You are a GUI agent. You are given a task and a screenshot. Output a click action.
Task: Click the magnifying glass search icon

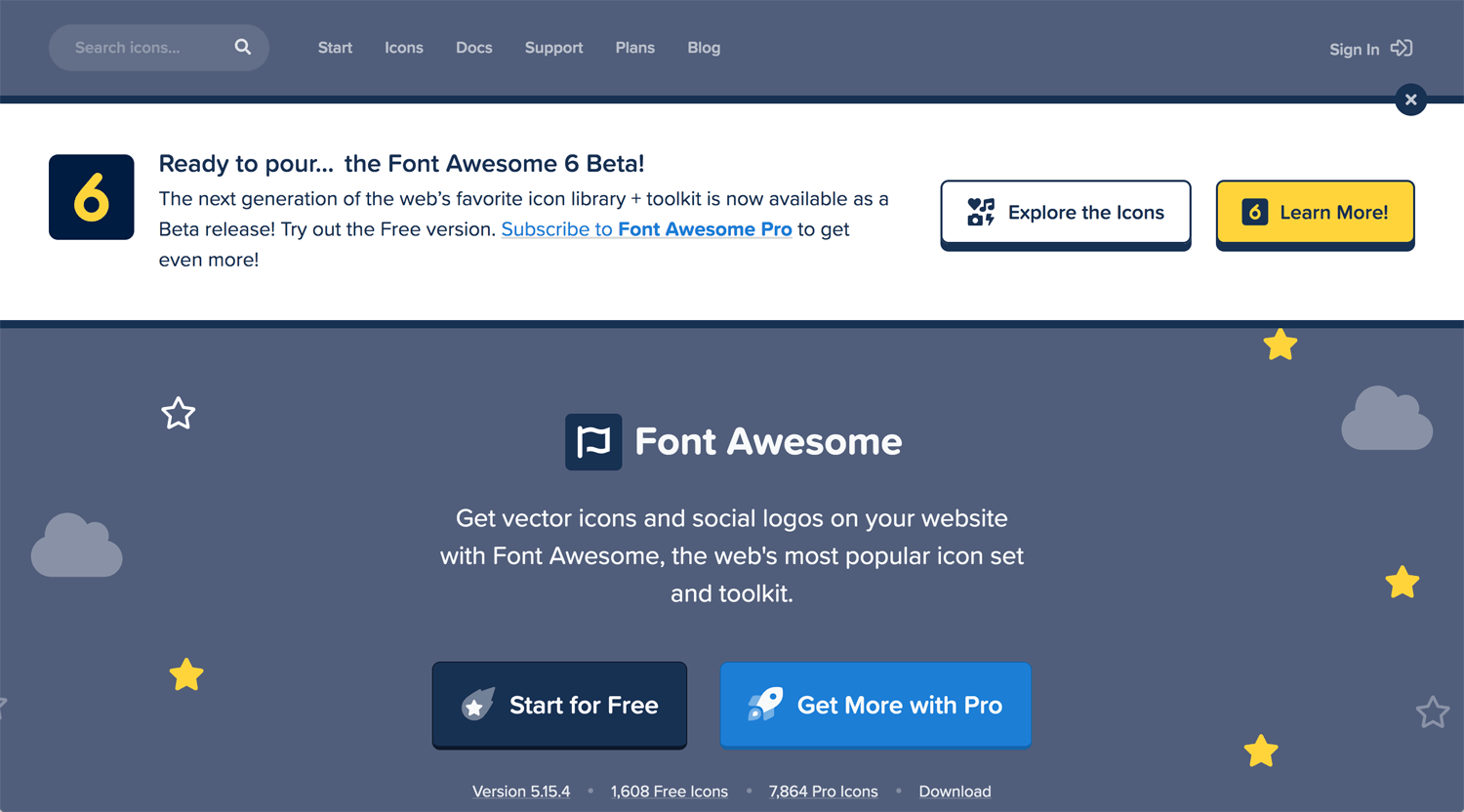(243, 47)
